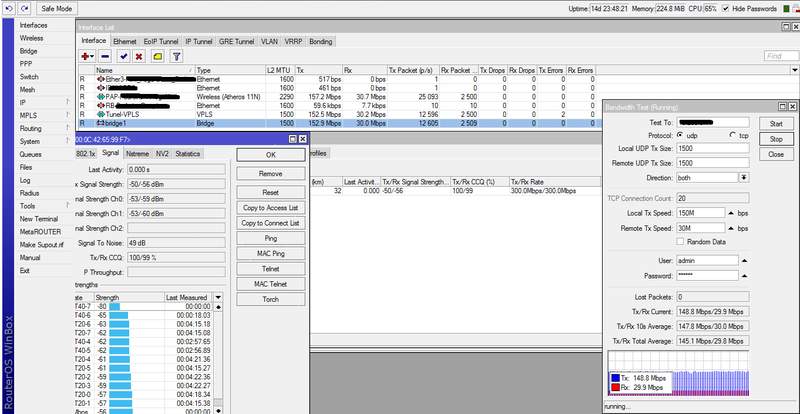Click the blue checkmark enable icon
Image resolution: width=800 pixels, height=414 pixels.
click(123, 57)
